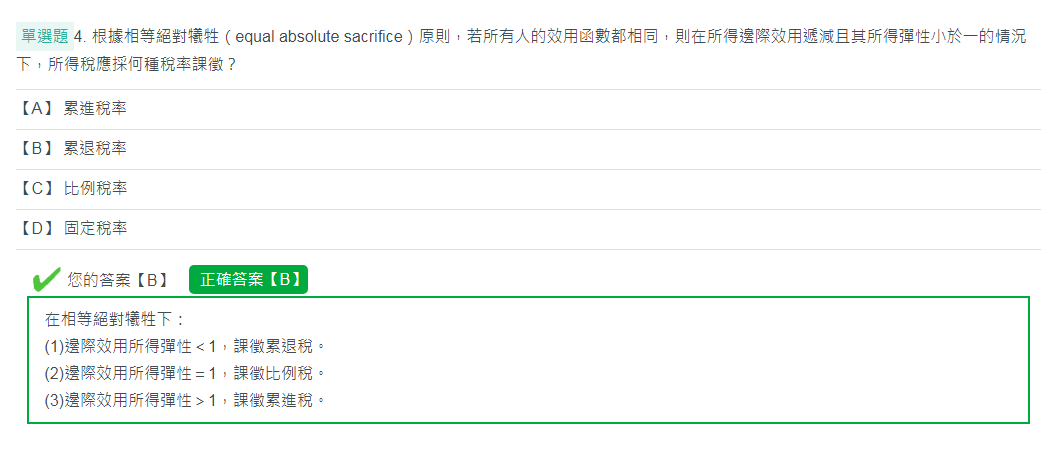Viewport: 1048px width, 460px height.
Task: Click the 【D】 bracket label
Action: [36, 229]
